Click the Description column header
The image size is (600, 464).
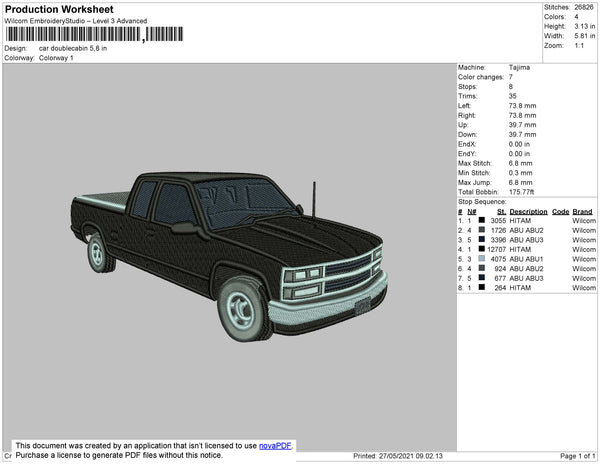point(528,212)
